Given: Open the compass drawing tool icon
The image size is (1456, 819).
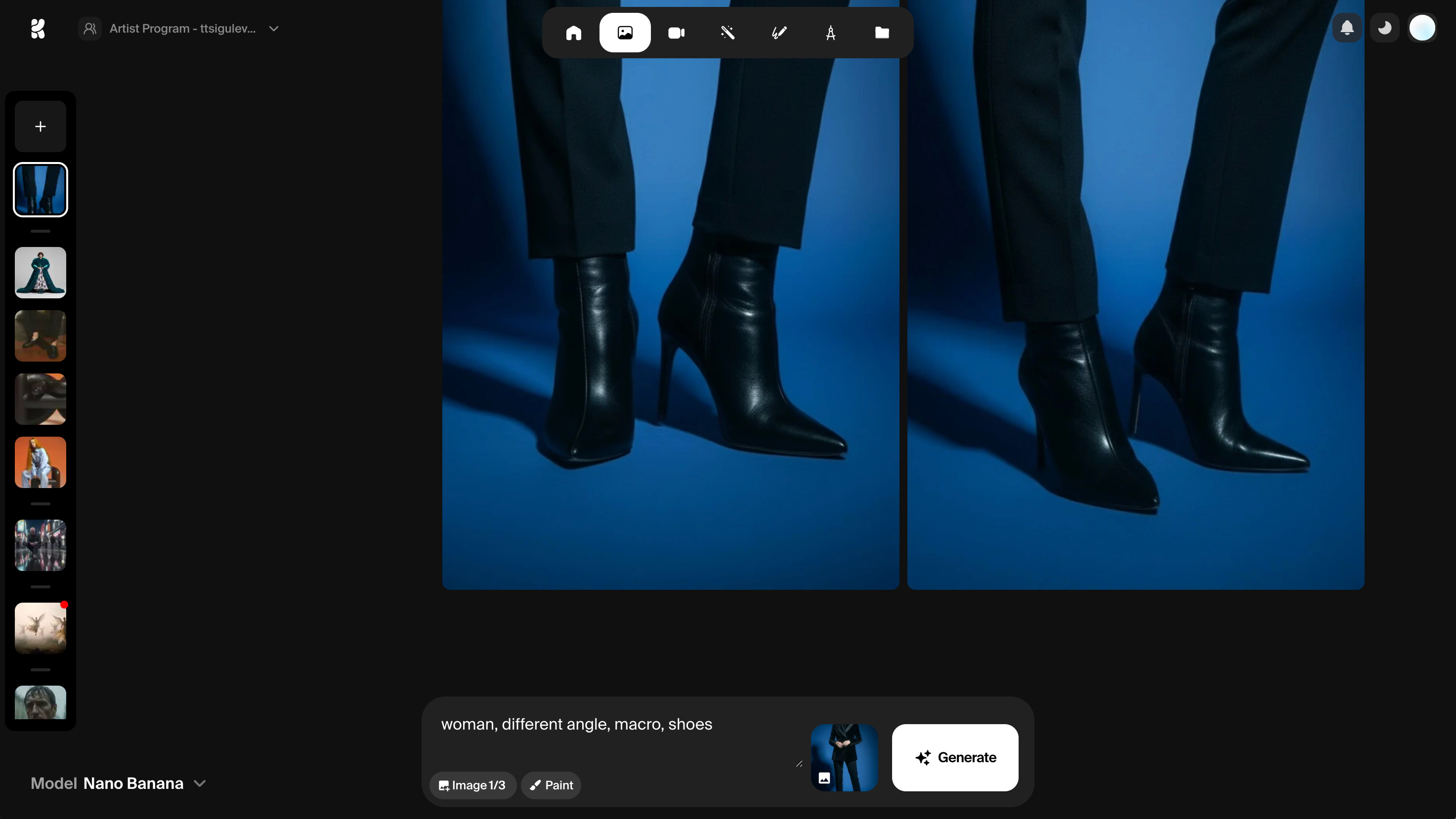Looking at the screenshot, I should click(x=830, y=33).
